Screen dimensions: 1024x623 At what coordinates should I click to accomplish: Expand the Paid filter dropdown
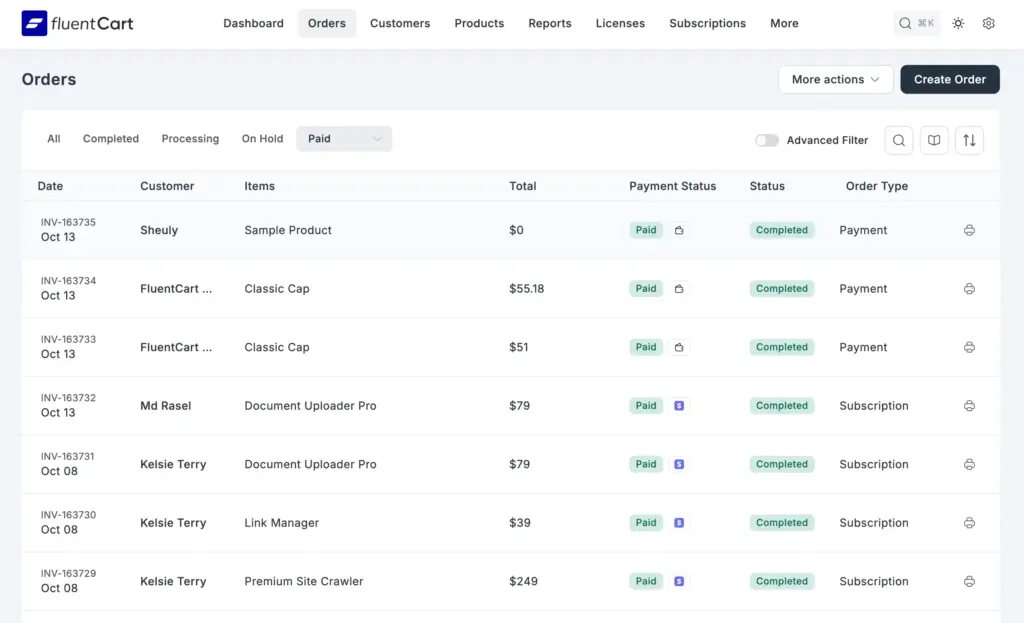pos(344,139)
